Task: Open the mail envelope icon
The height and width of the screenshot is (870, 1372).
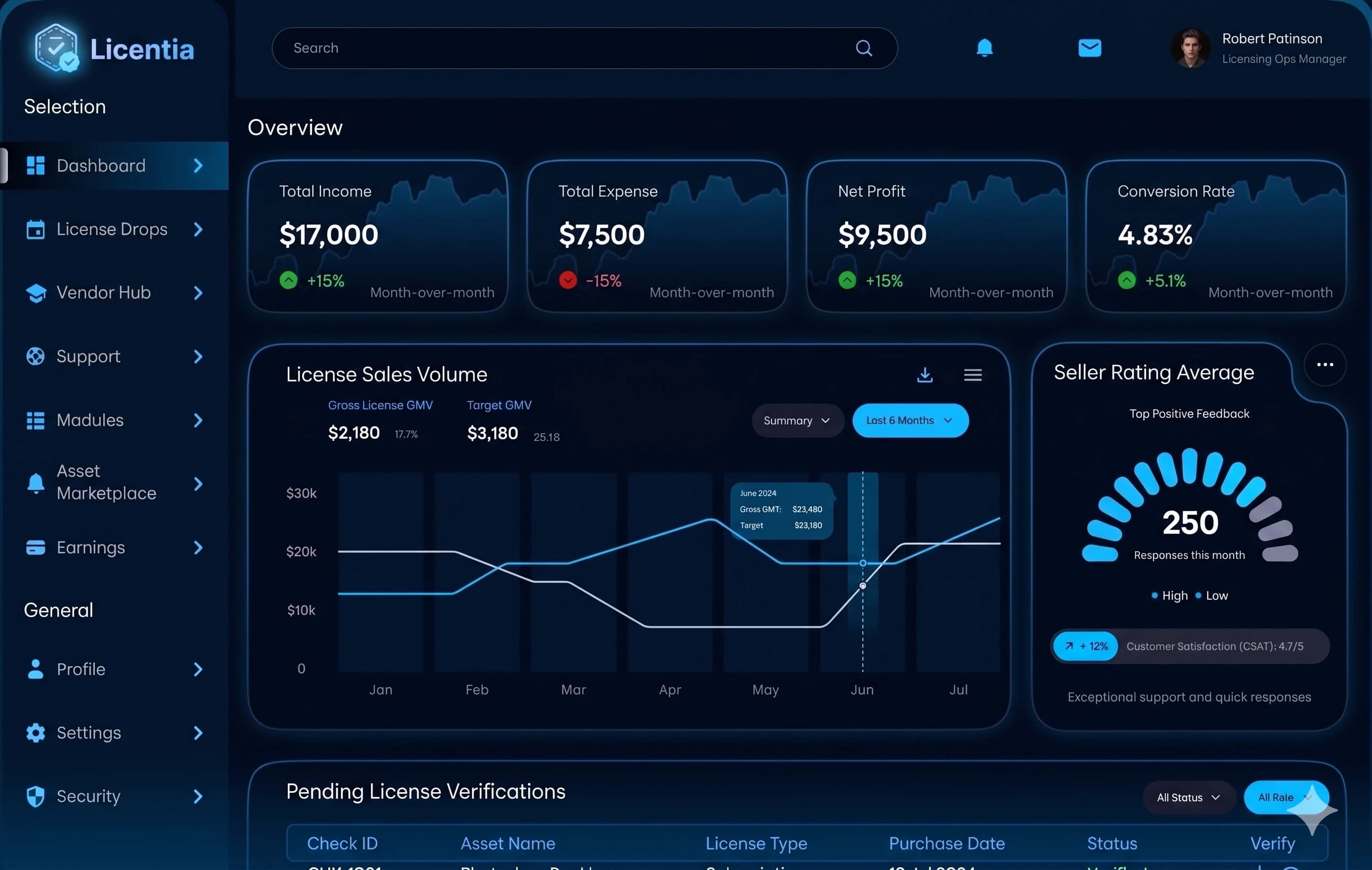Action: (1089, 49)
